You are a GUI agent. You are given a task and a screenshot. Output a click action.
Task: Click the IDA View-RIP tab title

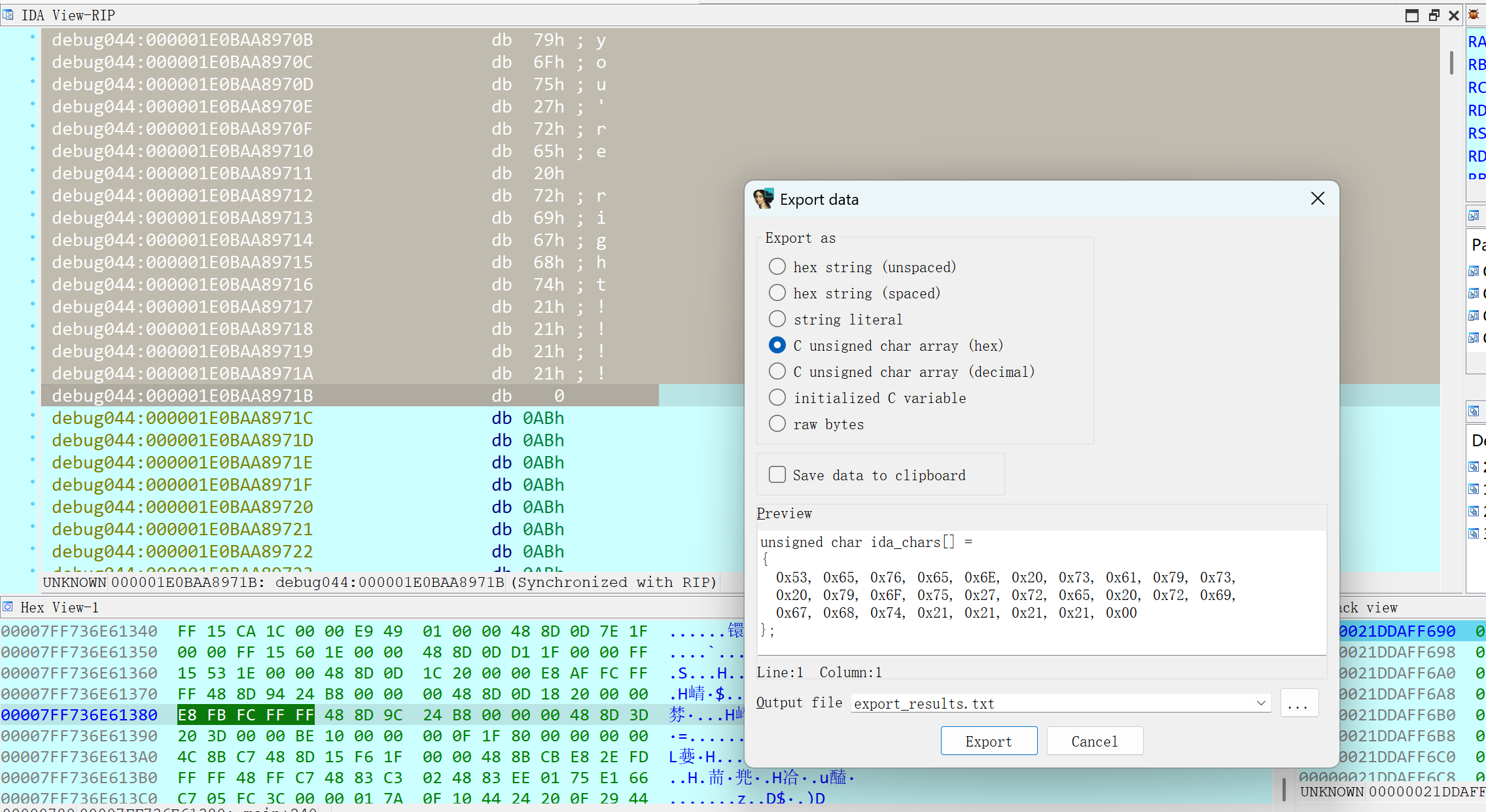[68, 14]
